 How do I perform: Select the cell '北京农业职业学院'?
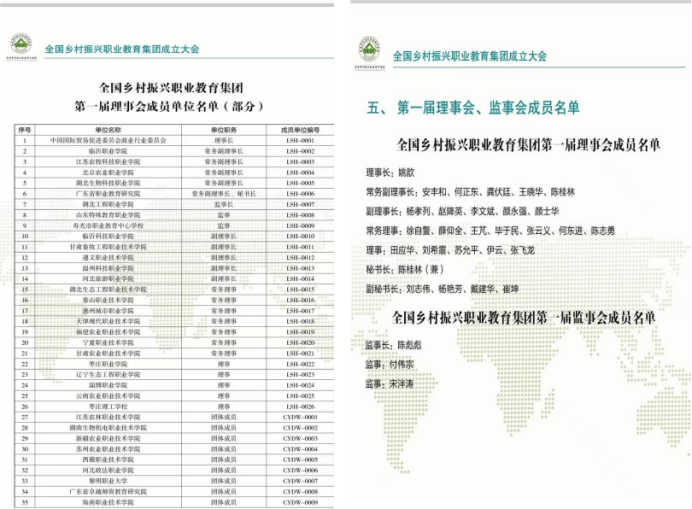pos(108,172)
